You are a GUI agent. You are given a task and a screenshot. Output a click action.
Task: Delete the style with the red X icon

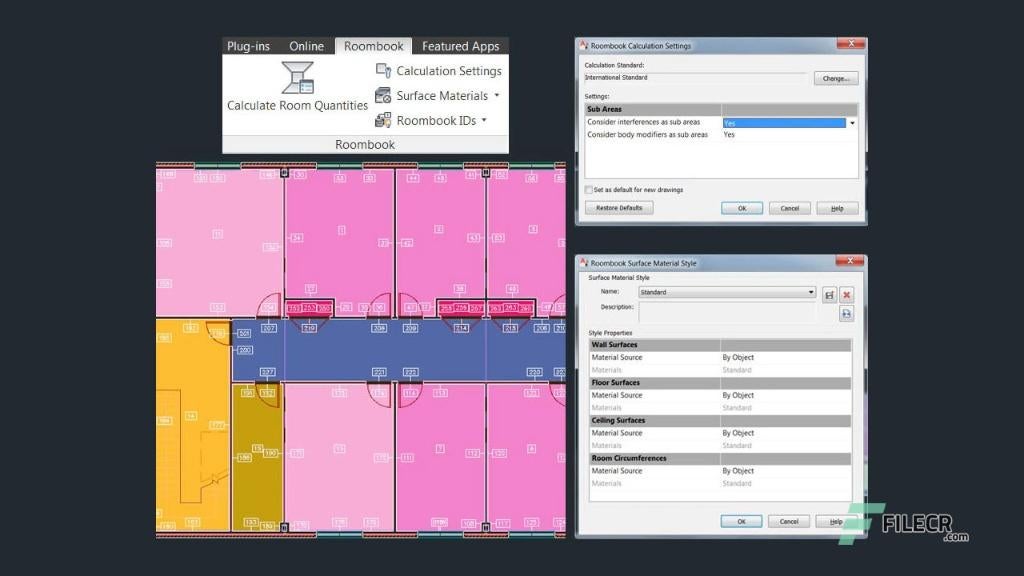click(846, 294)
